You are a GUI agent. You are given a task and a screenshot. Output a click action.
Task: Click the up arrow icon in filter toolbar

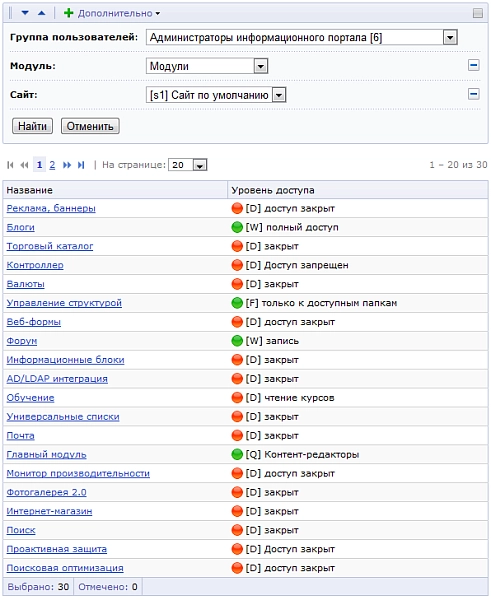(x=42, y=13)
